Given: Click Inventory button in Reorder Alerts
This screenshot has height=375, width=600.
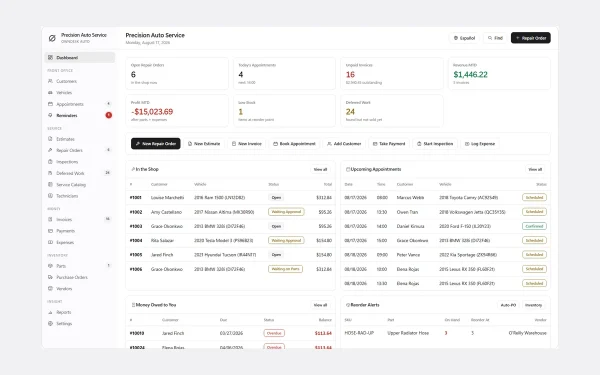Looking at the screenshot, I should pyautogui.click(x=533, y=305).
